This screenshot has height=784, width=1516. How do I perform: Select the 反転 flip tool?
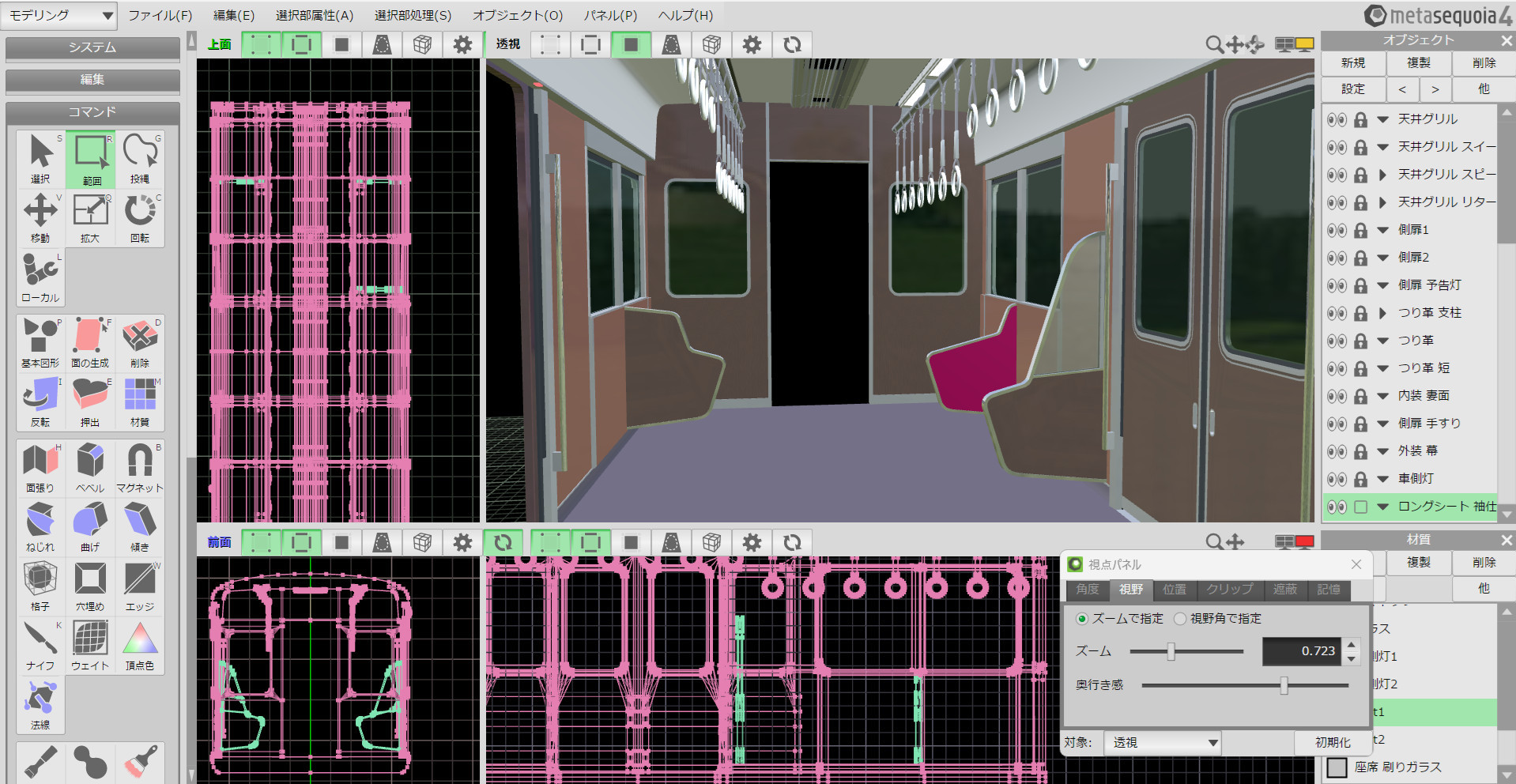[x=40, y=402]
